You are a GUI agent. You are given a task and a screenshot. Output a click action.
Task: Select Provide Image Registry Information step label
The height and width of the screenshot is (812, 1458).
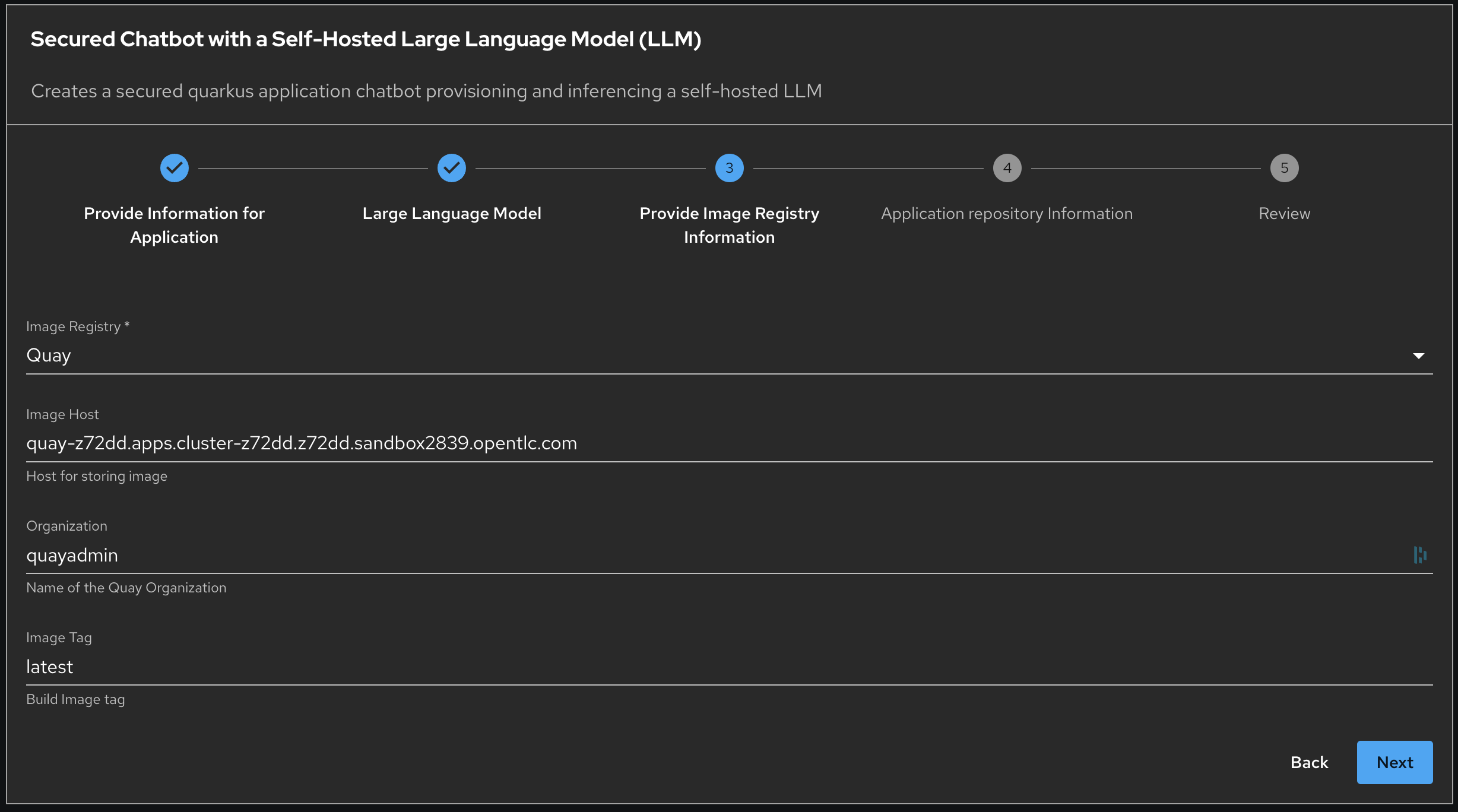coord(729,225)
